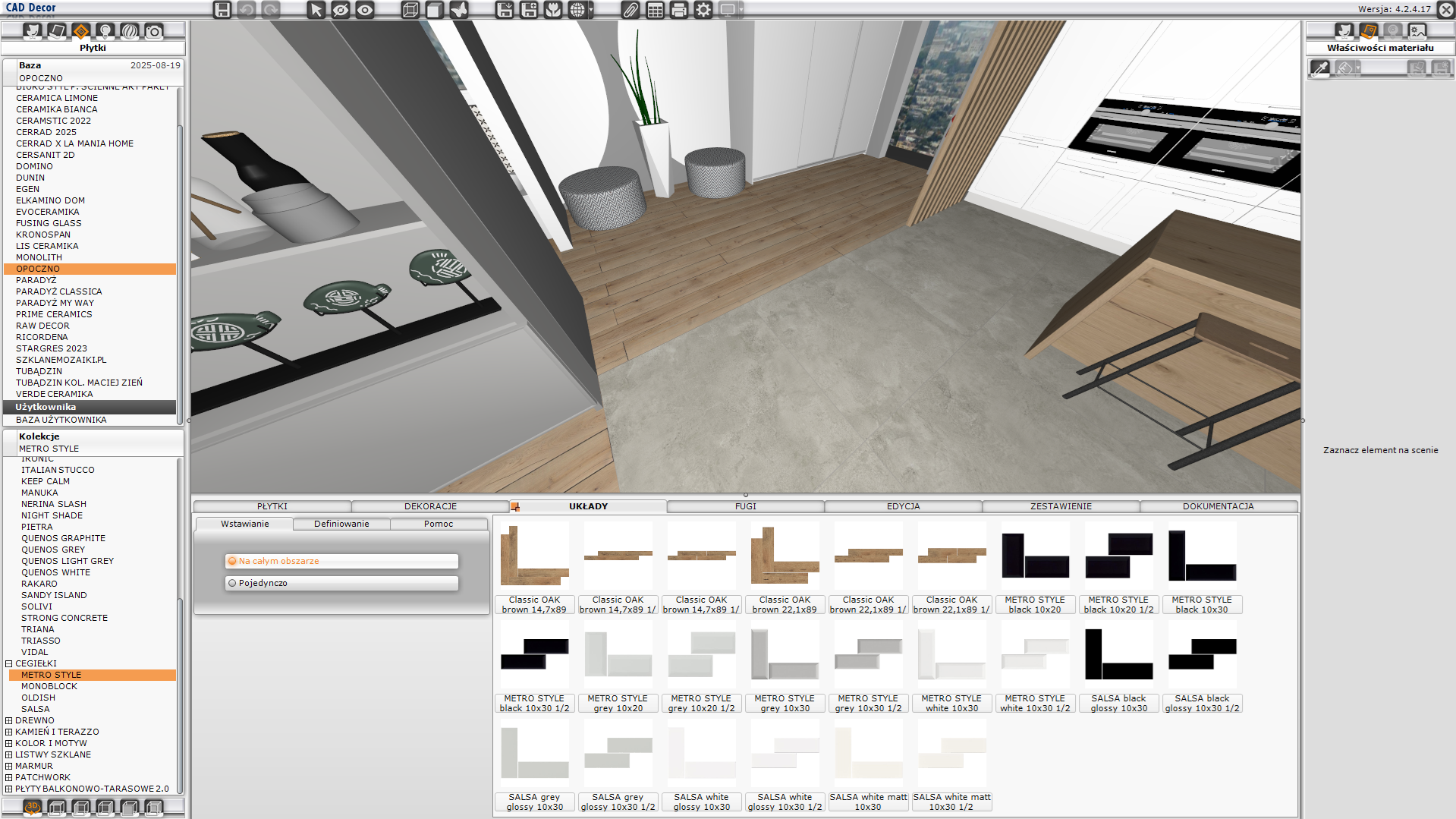
Task: Open settings via the gear icon
Action: [x=703, y=10]
